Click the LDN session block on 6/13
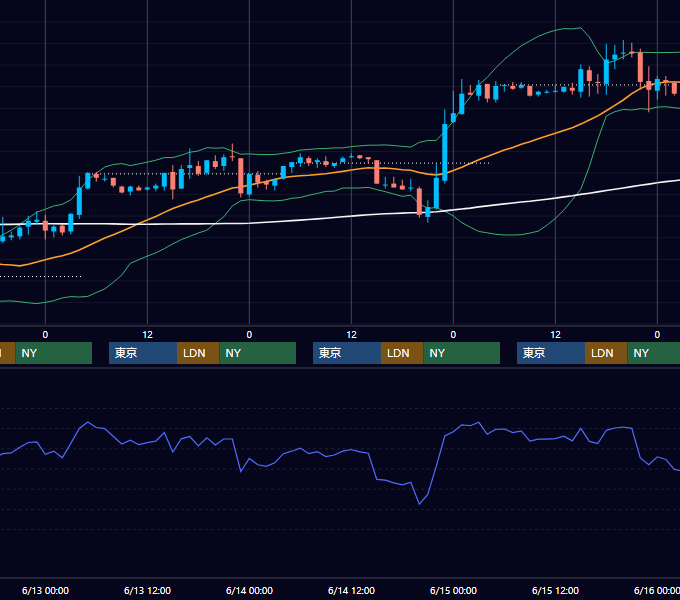 tap(198, 353)
